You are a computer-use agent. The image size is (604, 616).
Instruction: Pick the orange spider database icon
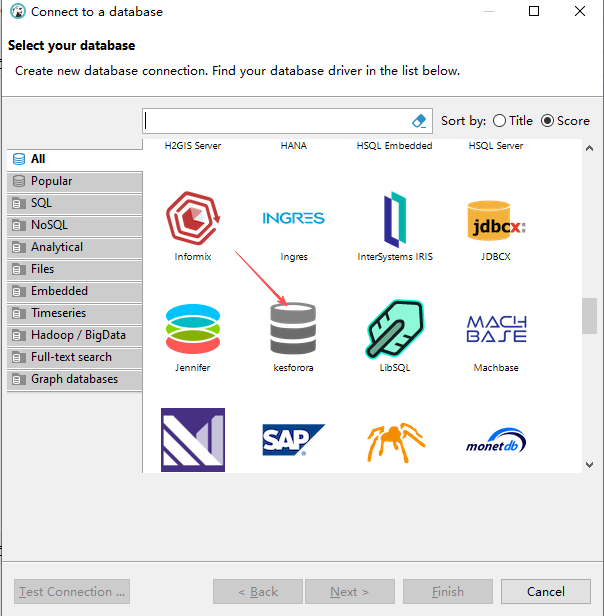395,442
